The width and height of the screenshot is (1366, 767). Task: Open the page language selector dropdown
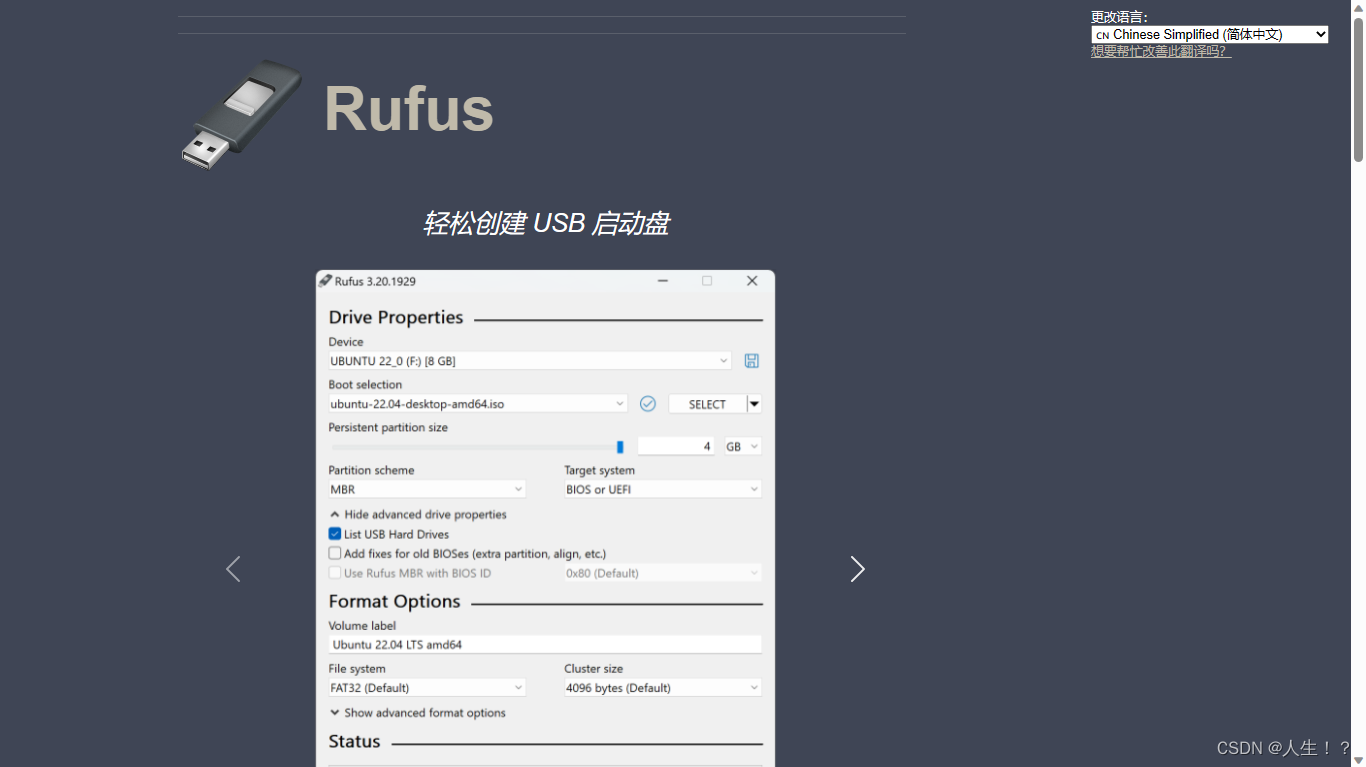(x=1210, y=34)
